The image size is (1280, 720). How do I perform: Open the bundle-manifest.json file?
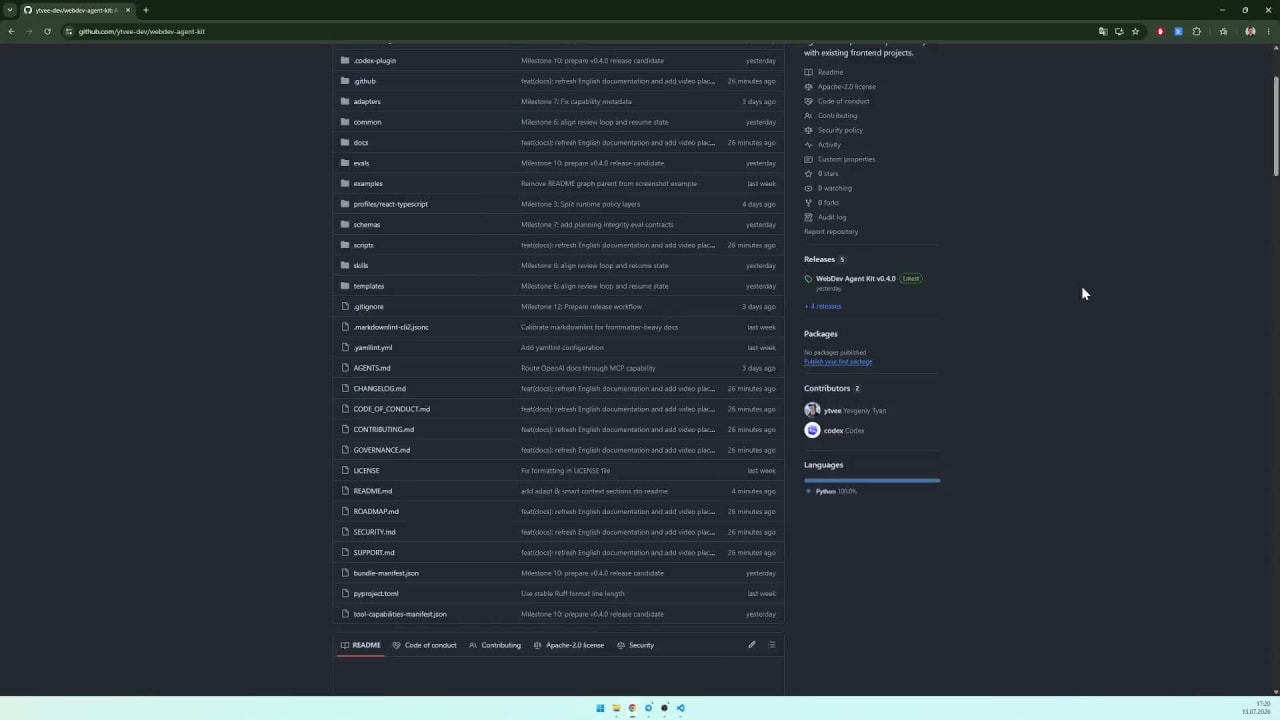click(386, 573)
